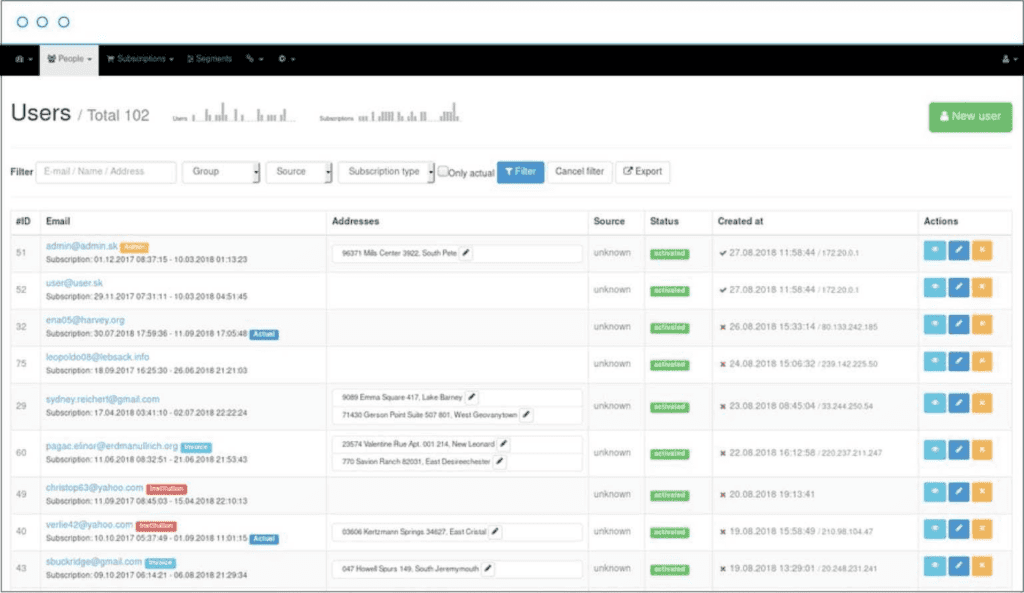Edit address 23574 Valentine Rue pencil icon
Viewport: 1024px width, 593px height.
coord(504,444)
